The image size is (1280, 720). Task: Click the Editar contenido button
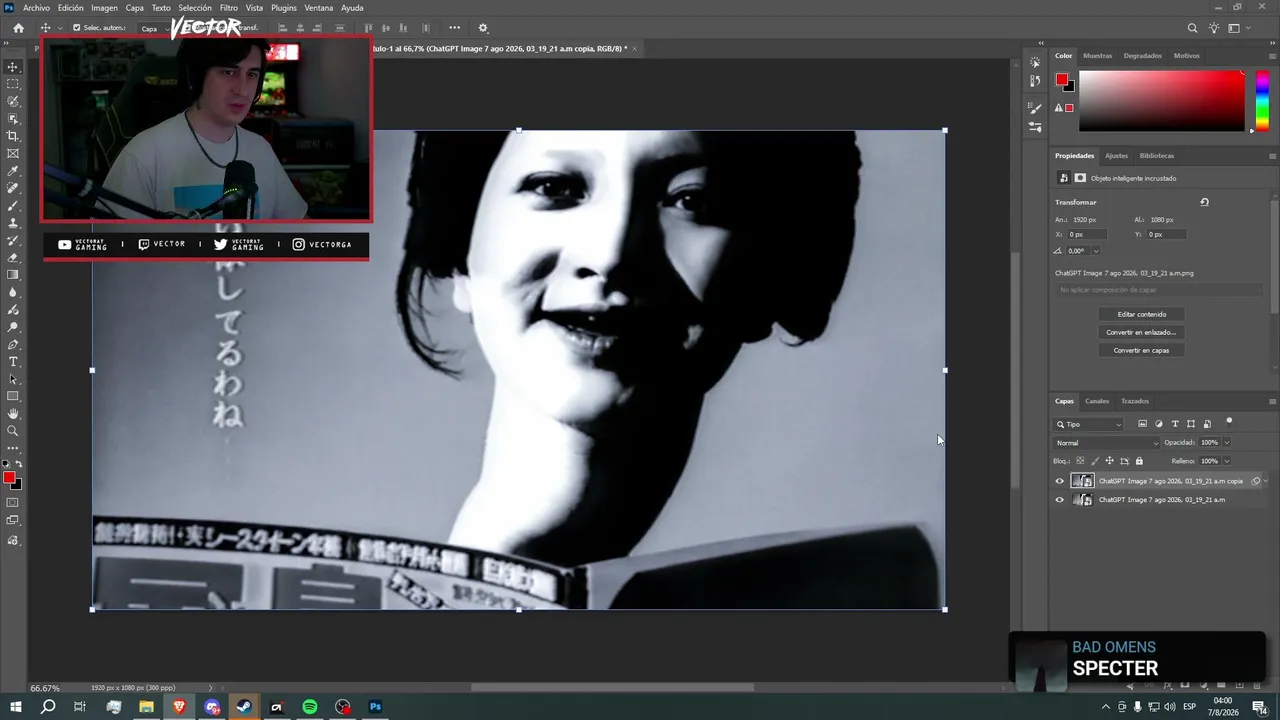coord(1141,314)
